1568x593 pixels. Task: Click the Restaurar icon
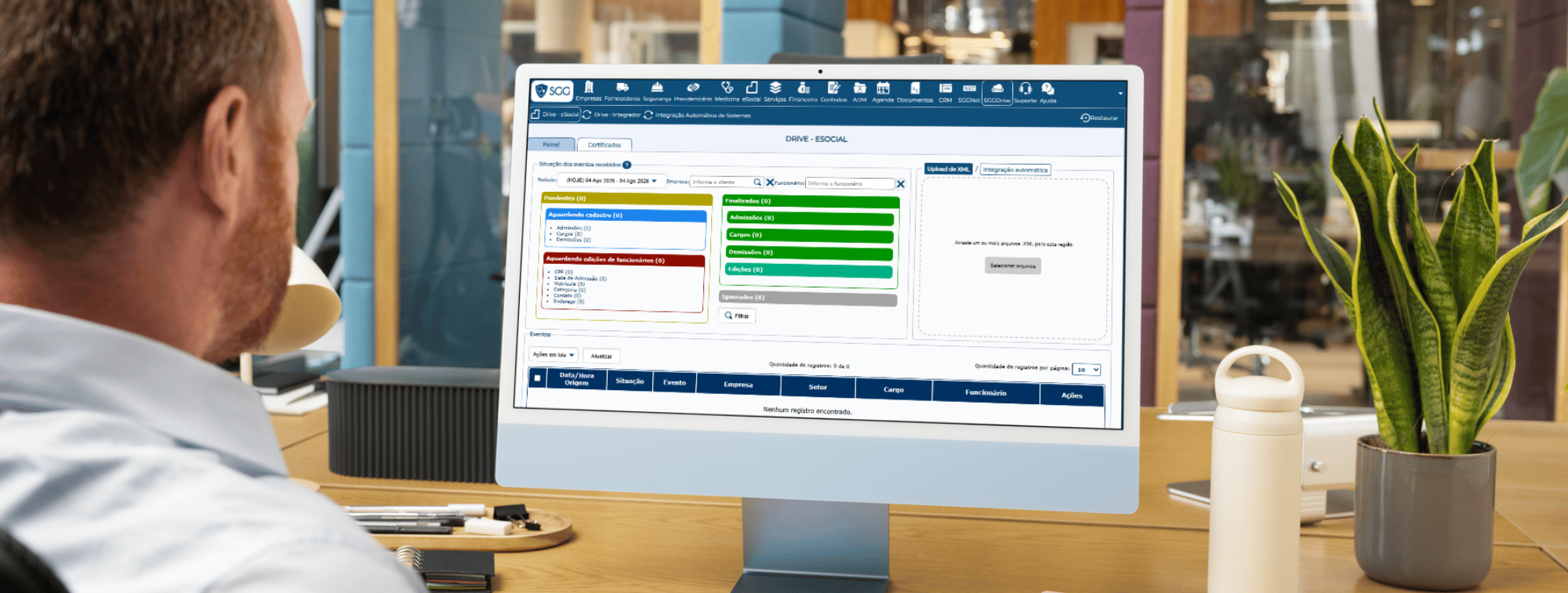point(1085,118)
